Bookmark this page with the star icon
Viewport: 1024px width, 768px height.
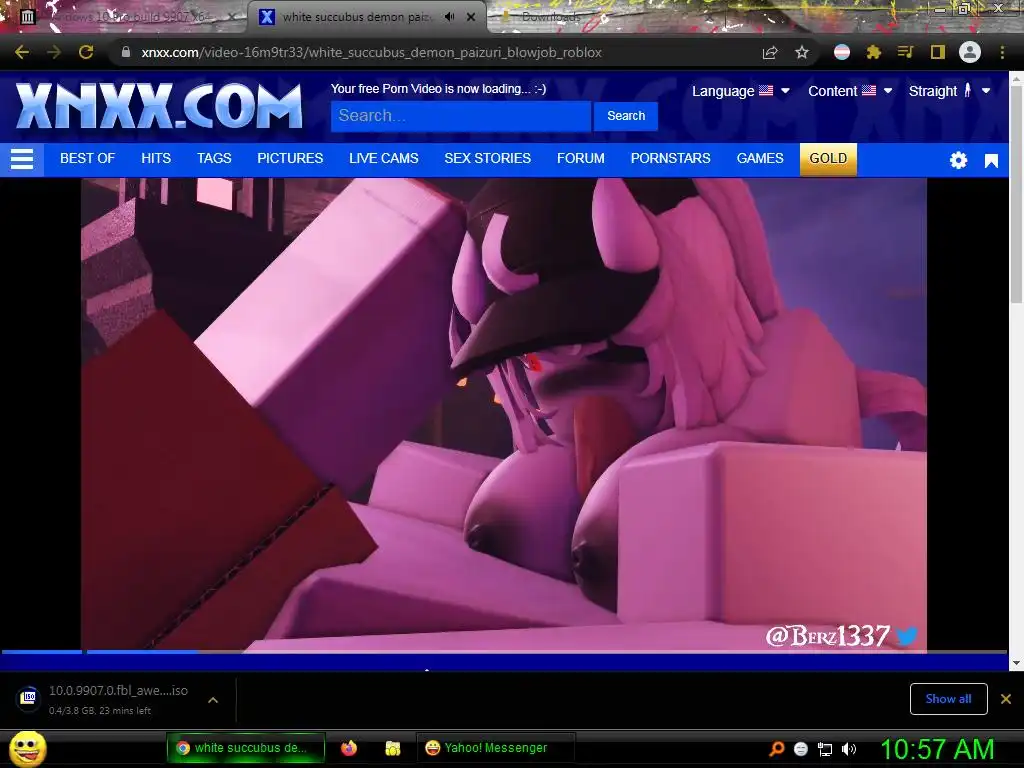point(802,52)
